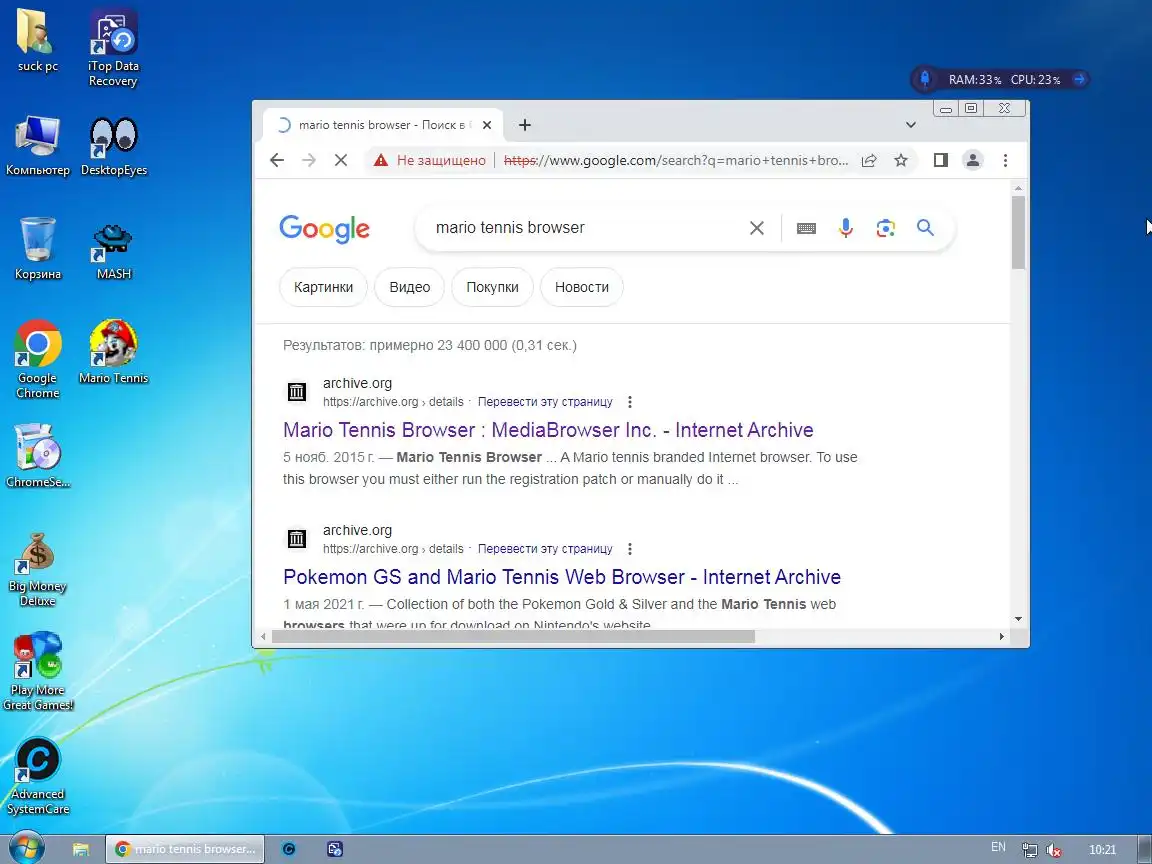Image resolution: width=1152 pixels, height=864 pixels.
Task: Open the Chrome profile avatar
Action: point(973,160)
